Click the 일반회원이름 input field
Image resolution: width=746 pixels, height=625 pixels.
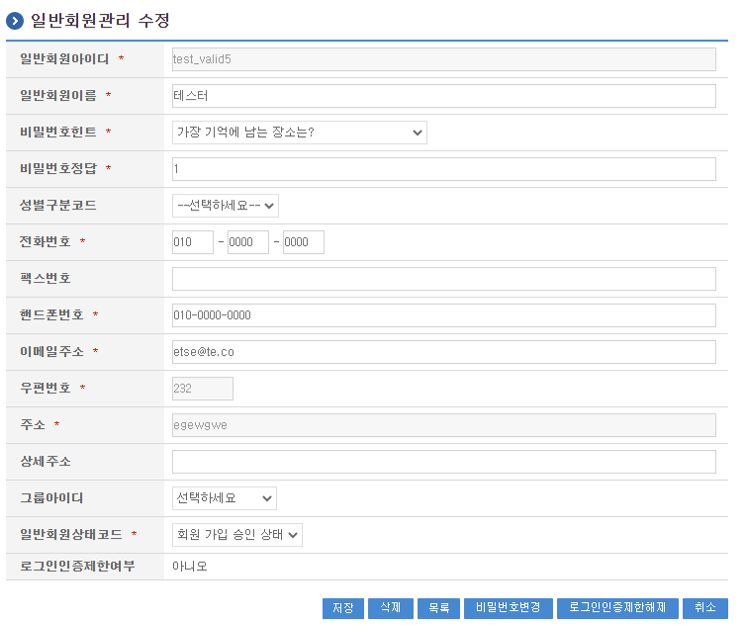(x=444, y=95)
